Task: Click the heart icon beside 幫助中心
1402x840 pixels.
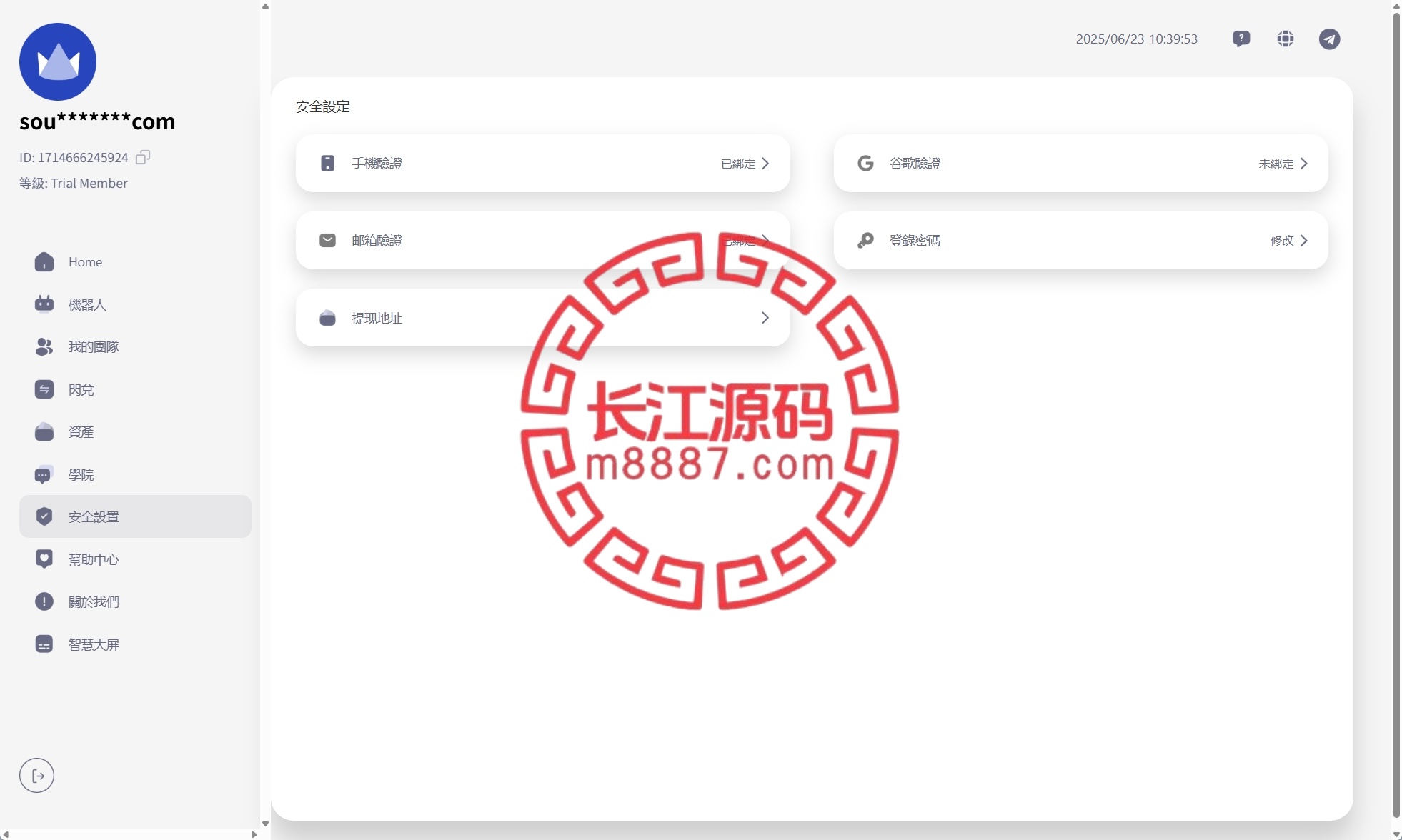Action: (x=44, y=559)
